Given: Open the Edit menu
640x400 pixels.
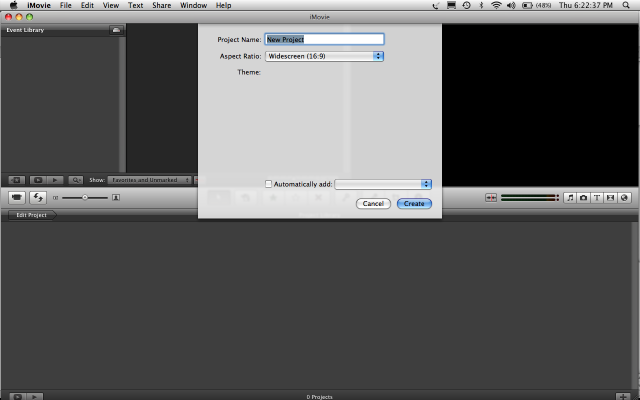Looking at the screenshot, I should (x=87, y=5).
